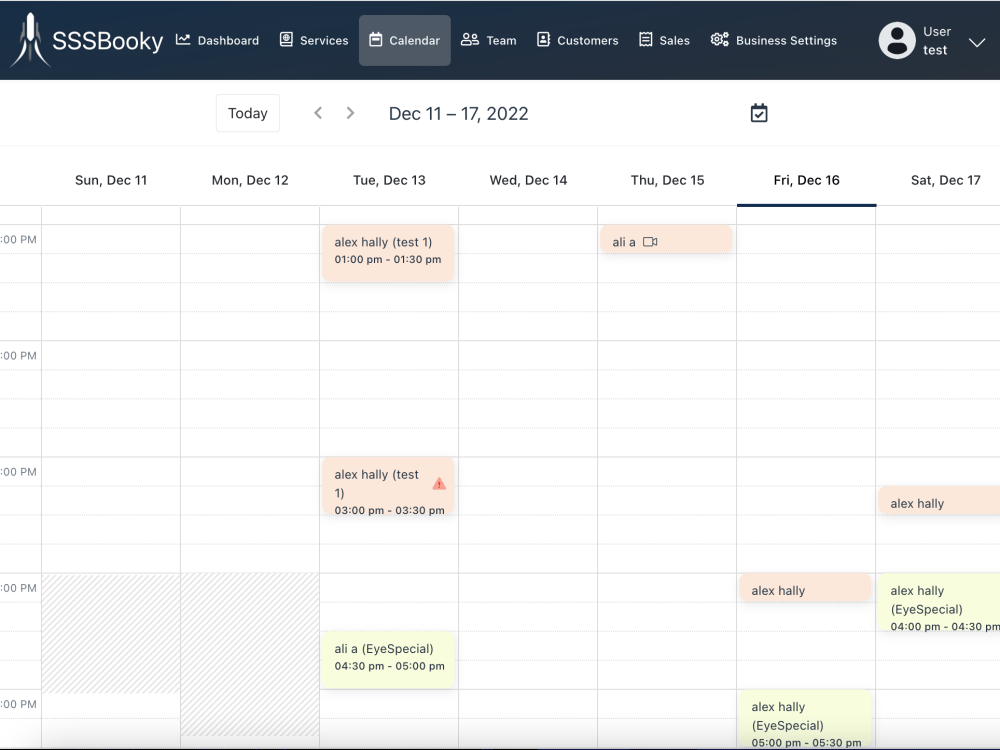This screenshot has height=750, width=1000.
Task: Click the Today button
Action: coord(248,113)
